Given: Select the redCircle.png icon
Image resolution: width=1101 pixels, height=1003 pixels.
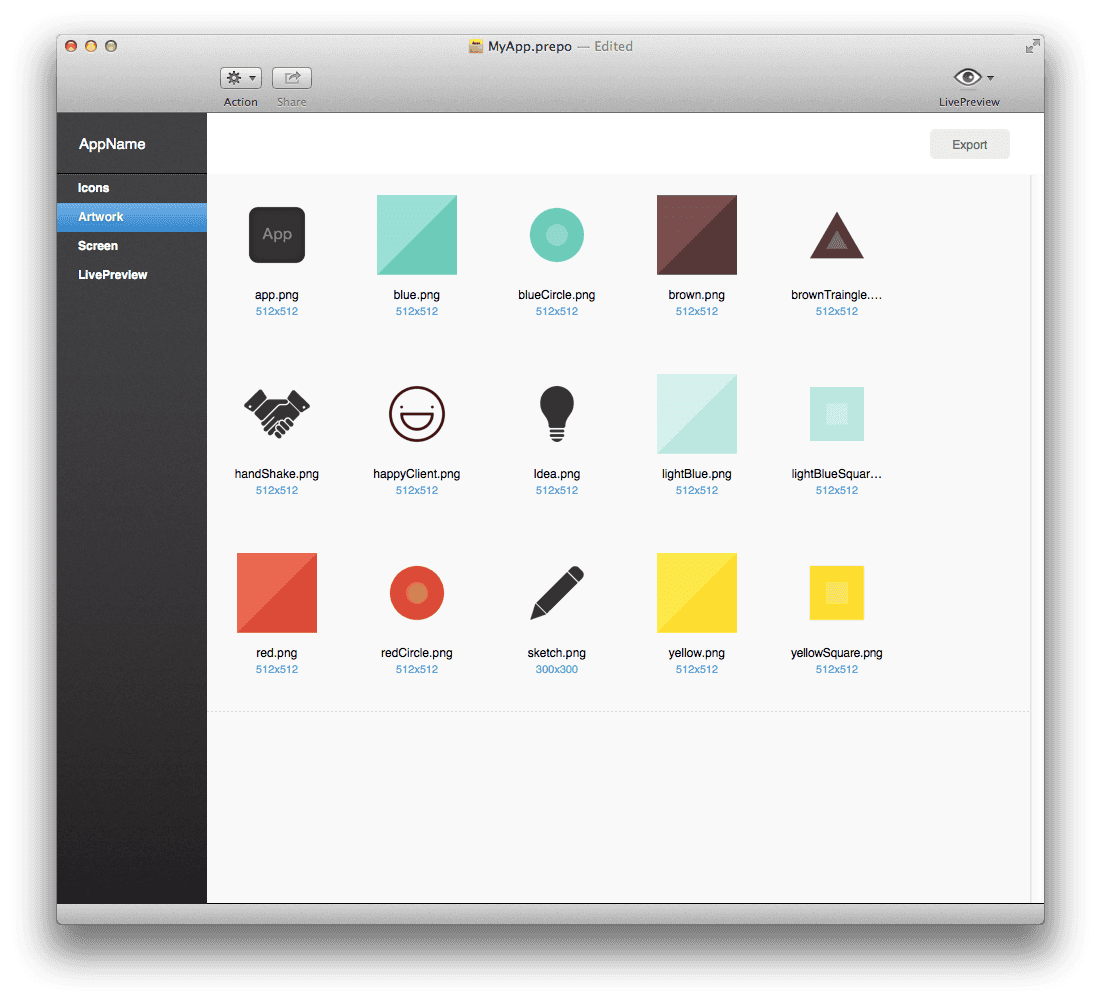Looking at the screenshot, I should (416, 593).
